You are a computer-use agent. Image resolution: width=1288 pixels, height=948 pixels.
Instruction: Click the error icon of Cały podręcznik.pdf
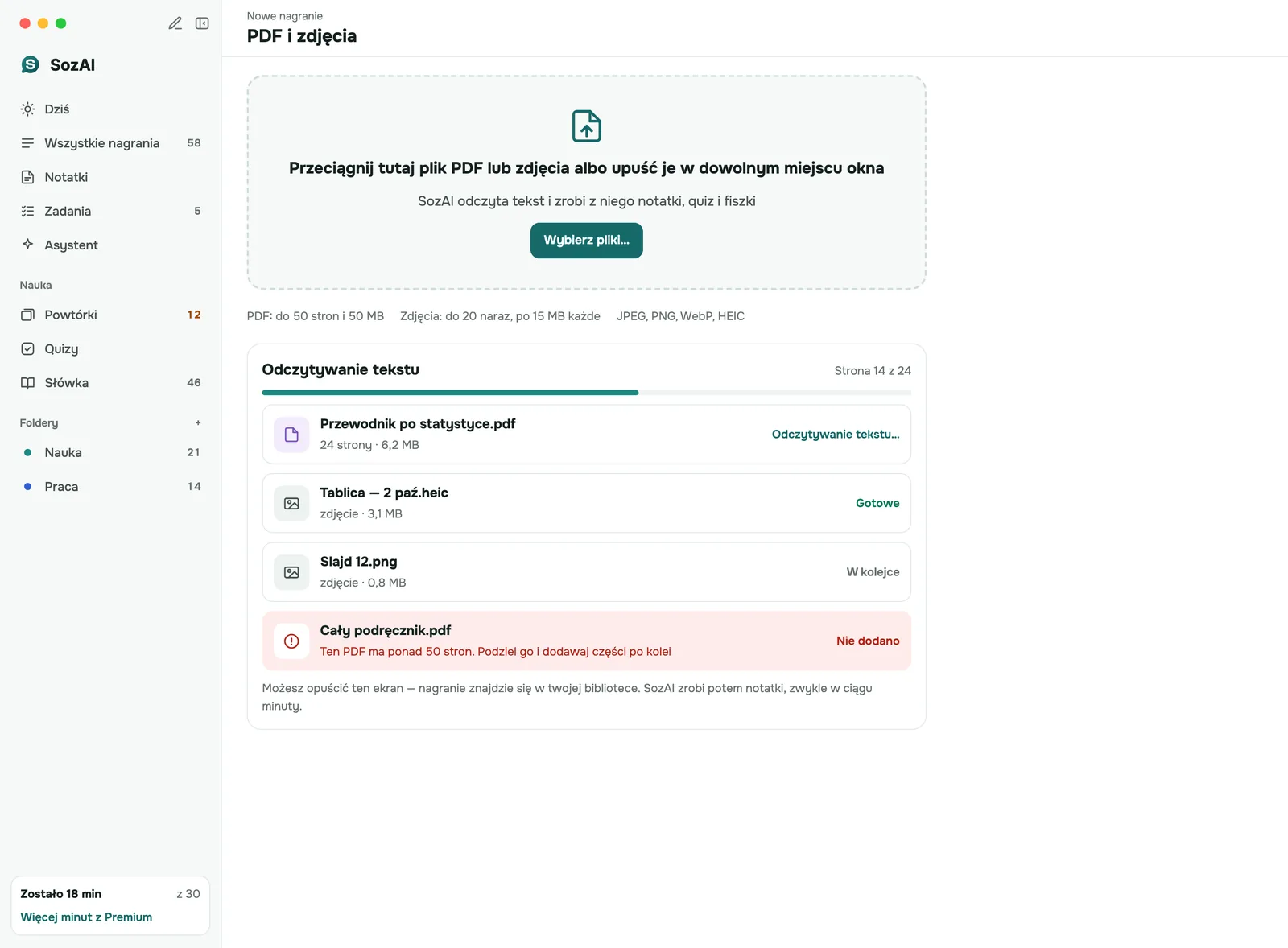point(291,641)
